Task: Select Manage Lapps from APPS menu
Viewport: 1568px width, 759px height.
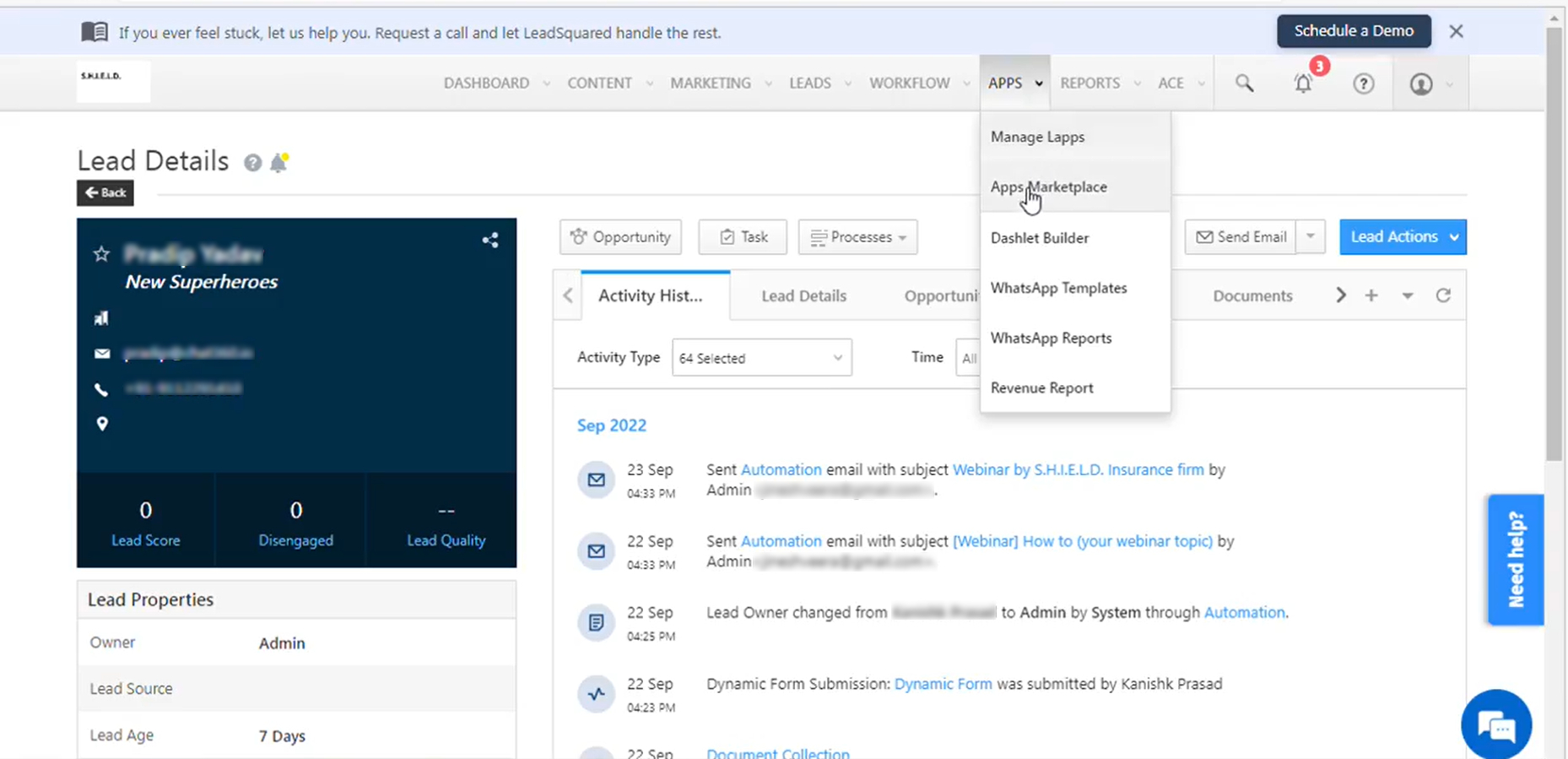Action: coord(1075,137)
